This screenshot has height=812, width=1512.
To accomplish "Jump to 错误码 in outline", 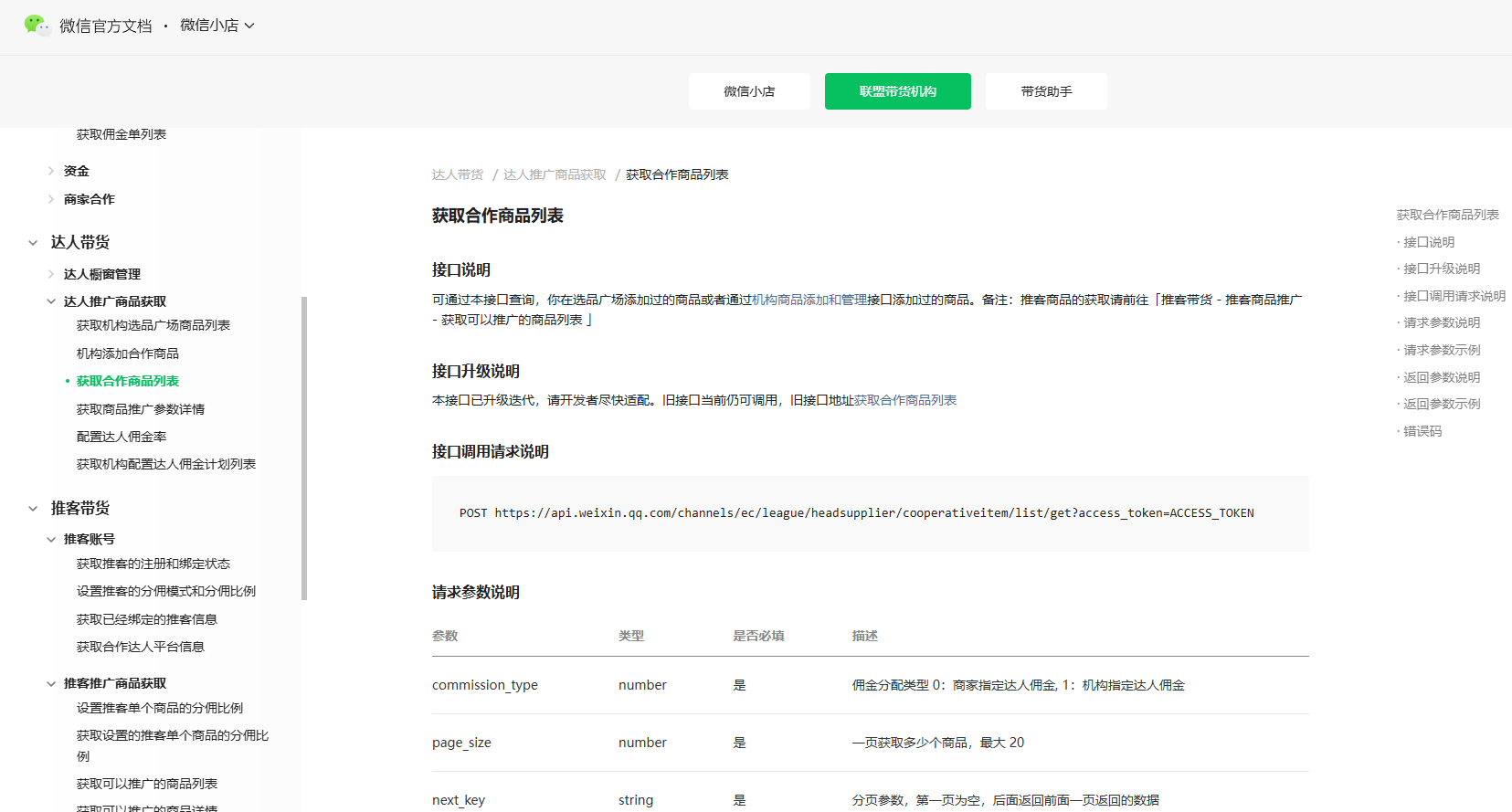I will click(x=1422, y=431).
